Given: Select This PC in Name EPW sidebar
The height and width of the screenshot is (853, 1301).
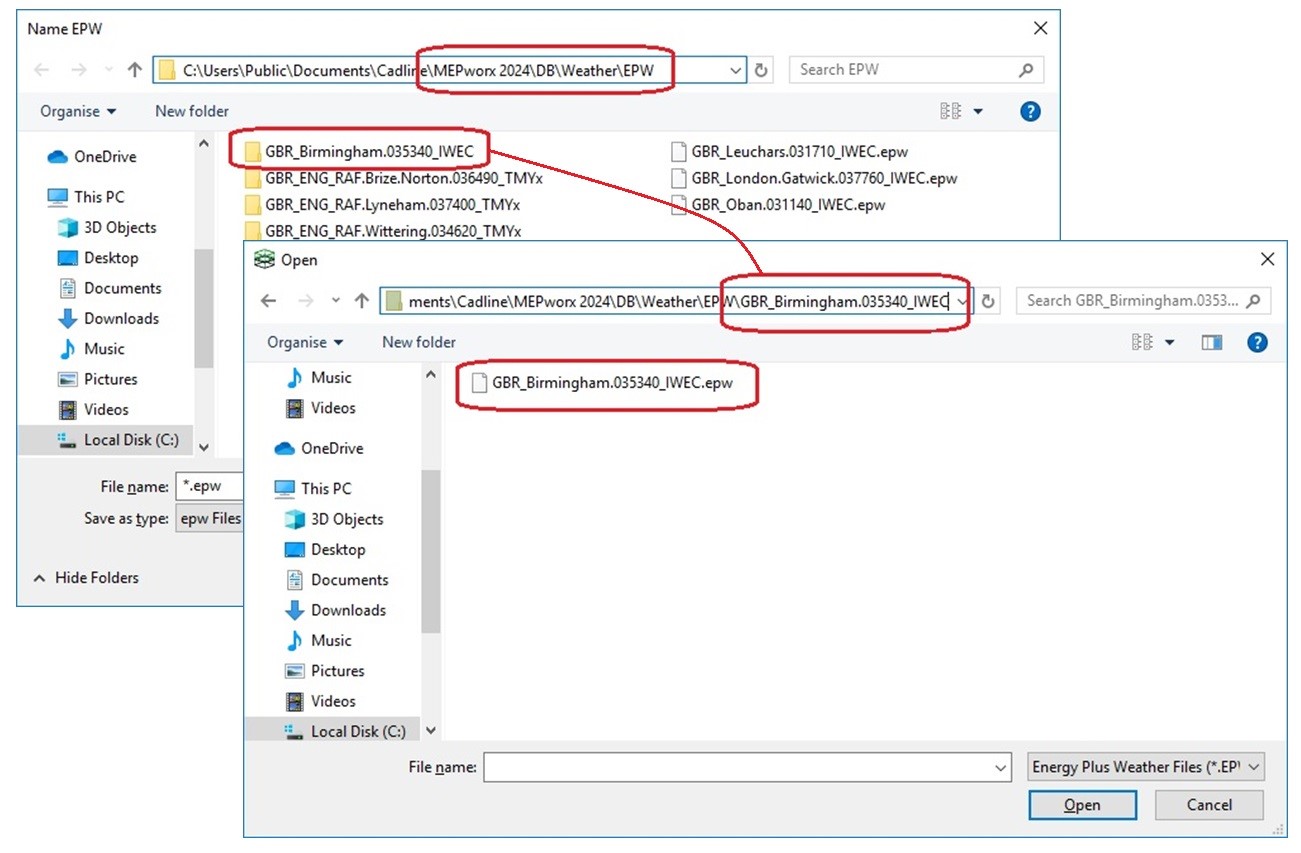Looking at the screenshot, I should (87, 197).
